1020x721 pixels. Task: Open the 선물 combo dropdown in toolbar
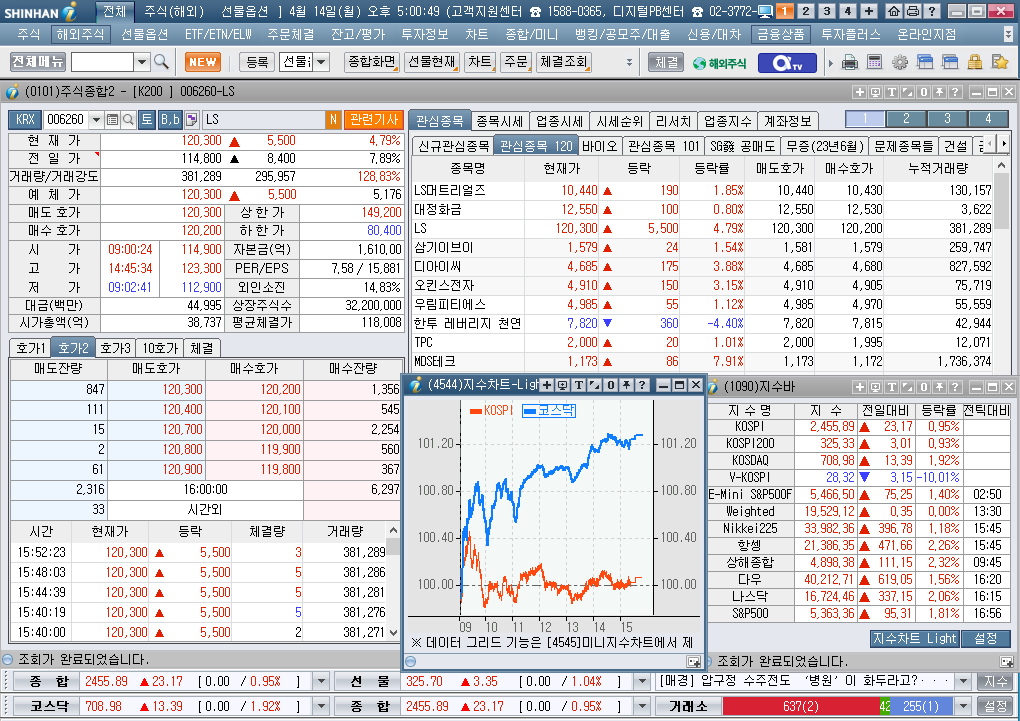pos(321,62)
